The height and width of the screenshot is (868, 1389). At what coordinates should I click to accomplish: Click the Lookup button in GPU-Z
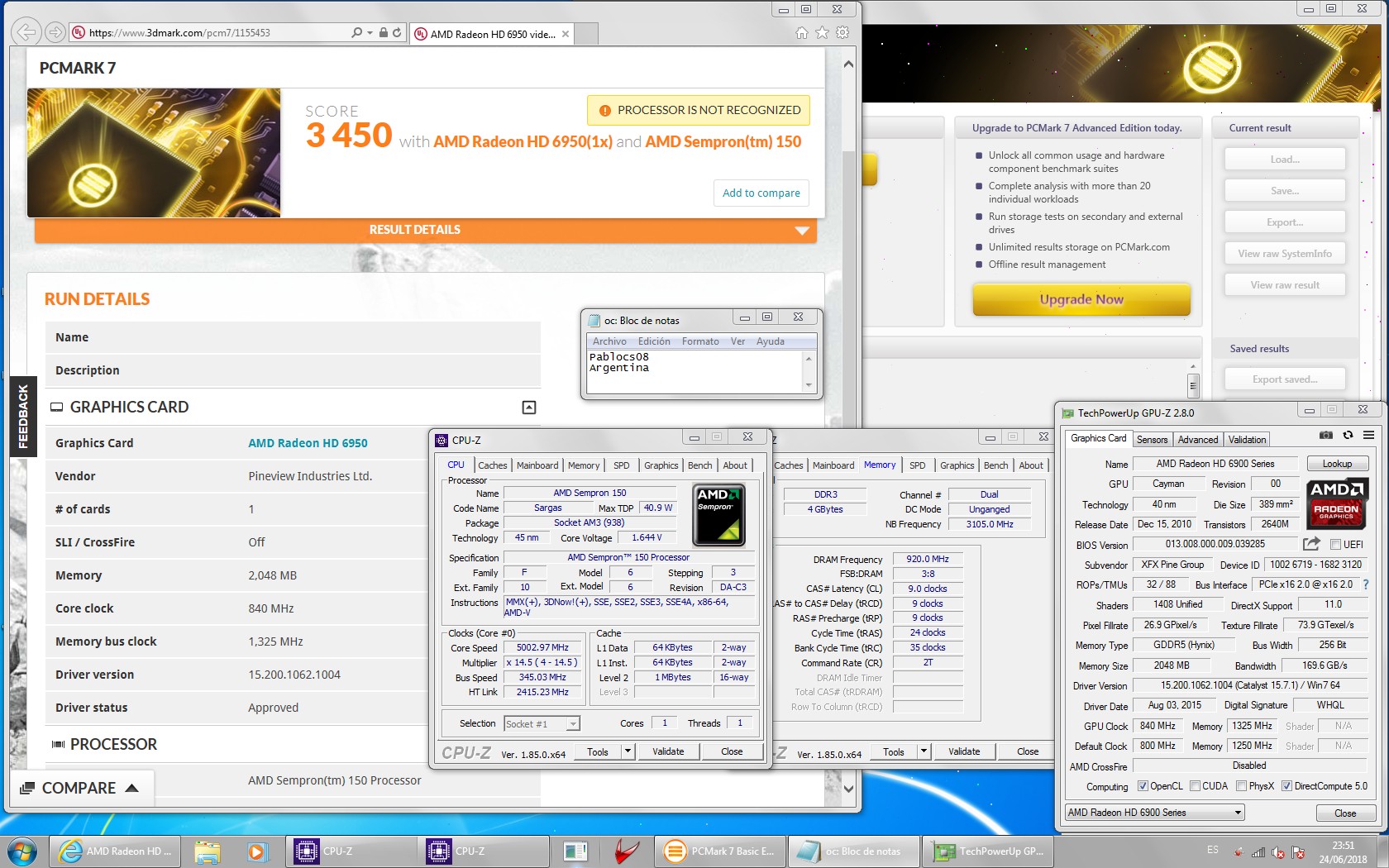point(1337,464)
